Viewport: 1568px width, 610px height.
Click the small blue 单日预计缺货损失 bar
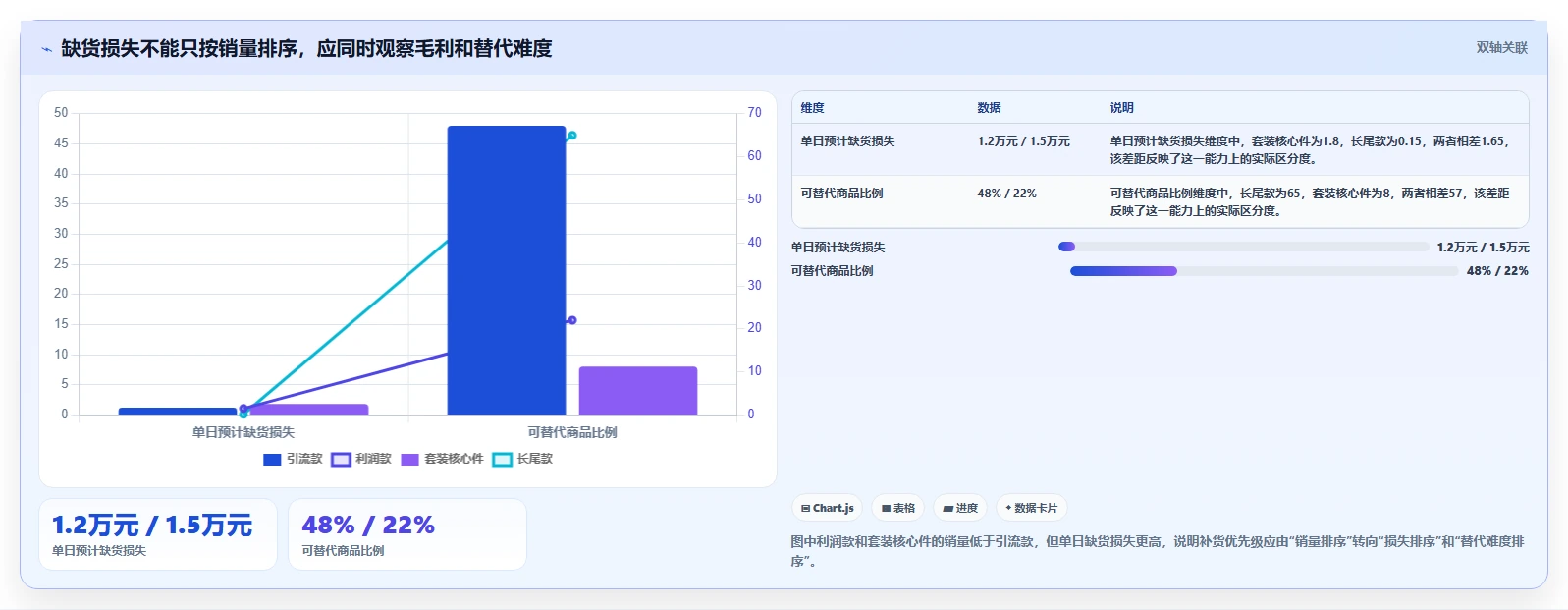point(178,411)
